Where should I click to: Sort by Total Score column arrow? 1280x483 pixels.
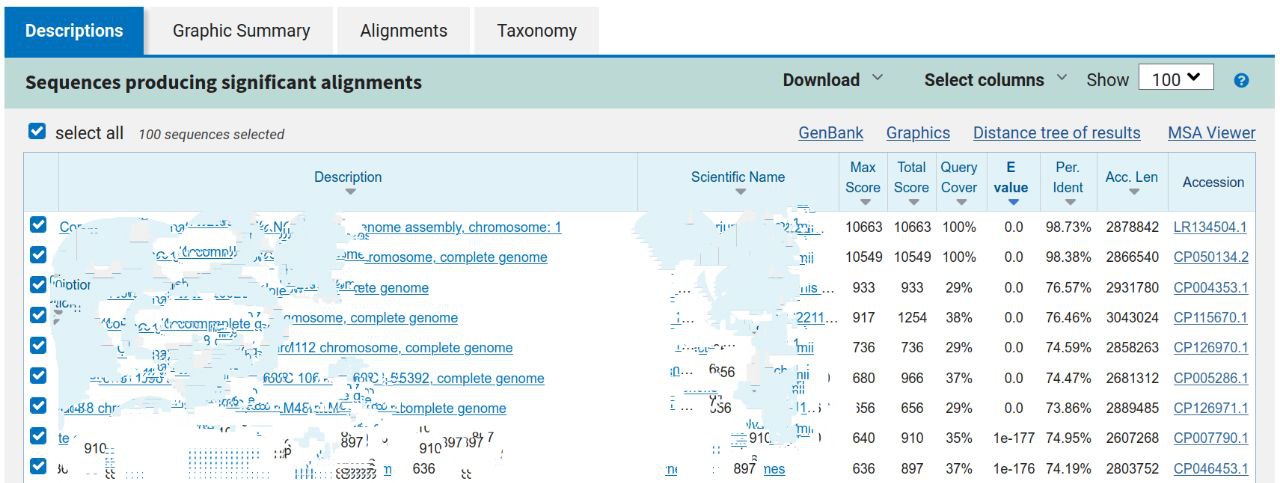click(x=911, y=202)
